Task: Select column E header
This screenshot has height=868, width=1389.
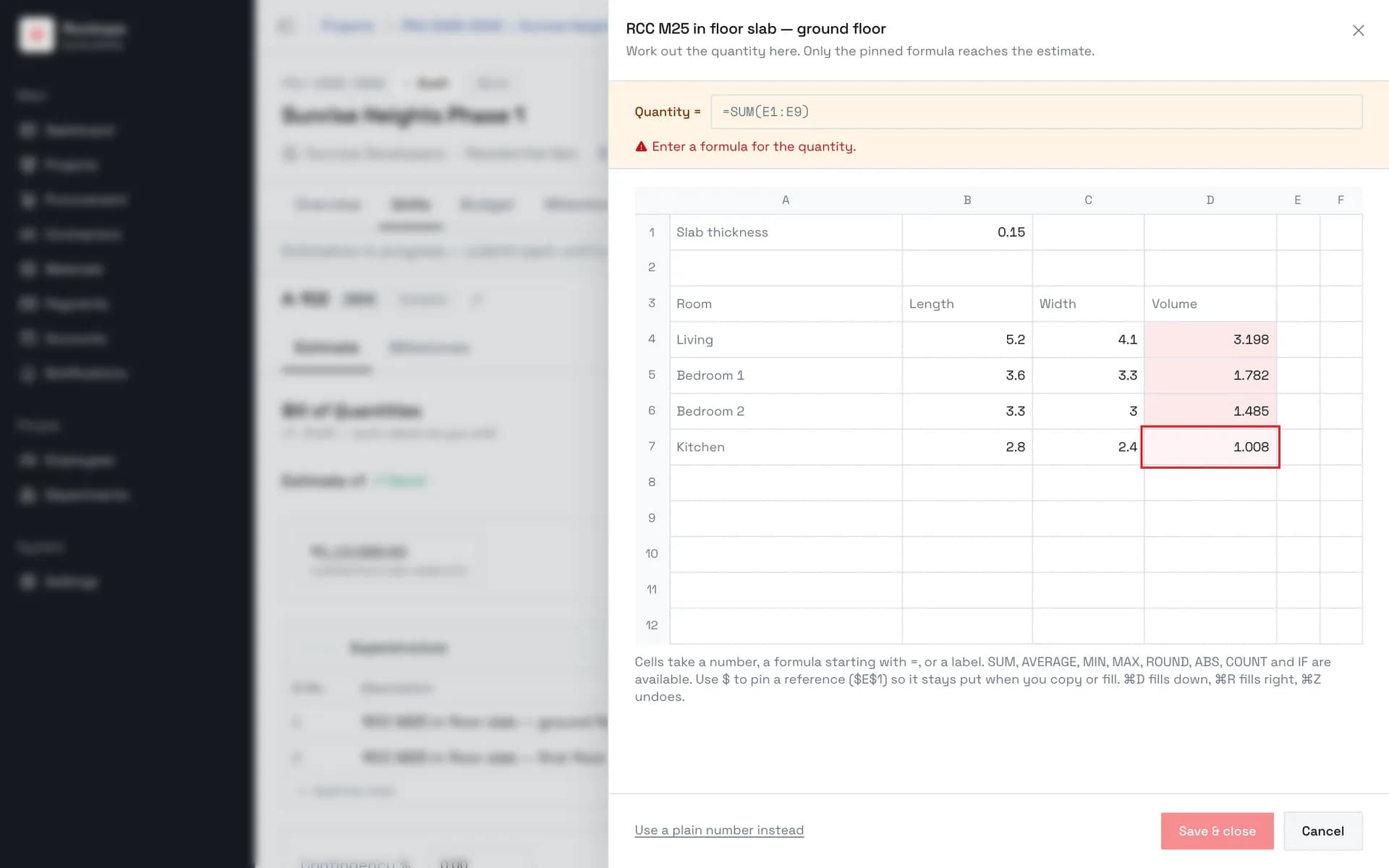Action: [x=1298, y=200]
